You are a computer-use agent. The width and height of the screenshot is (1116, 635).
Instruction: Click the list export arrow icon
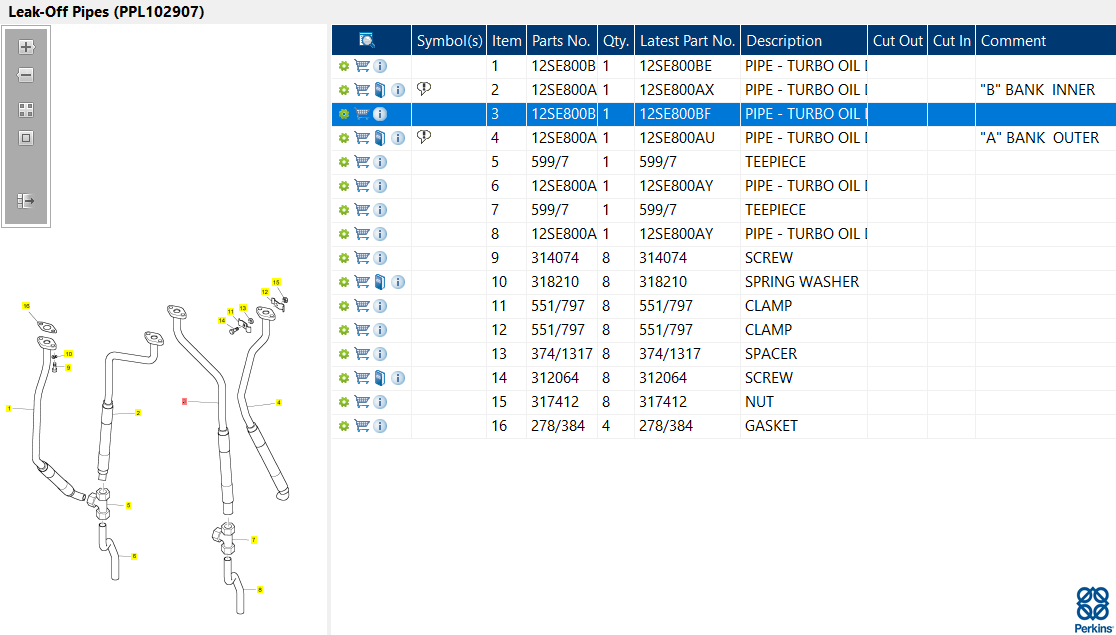26,201
